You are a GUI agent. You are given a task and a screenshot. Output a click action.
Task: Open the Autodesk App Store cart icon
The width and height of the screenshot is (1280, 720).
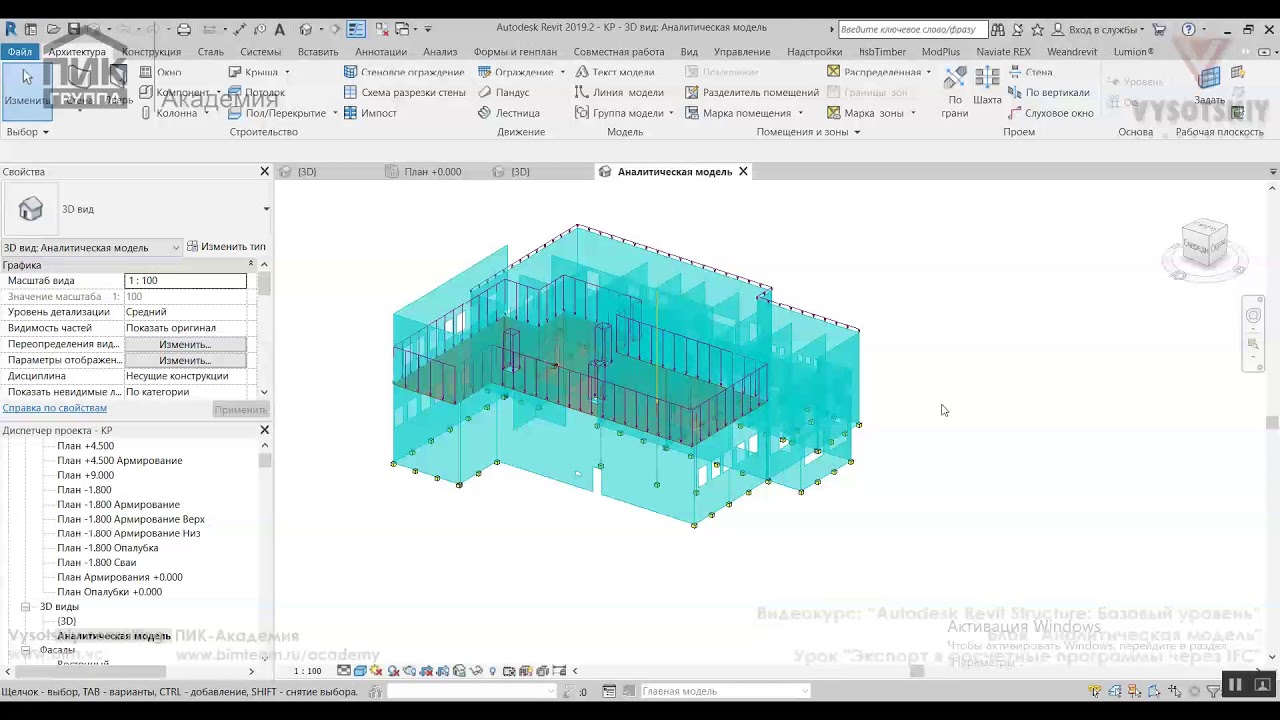[x=1159, y=30]
